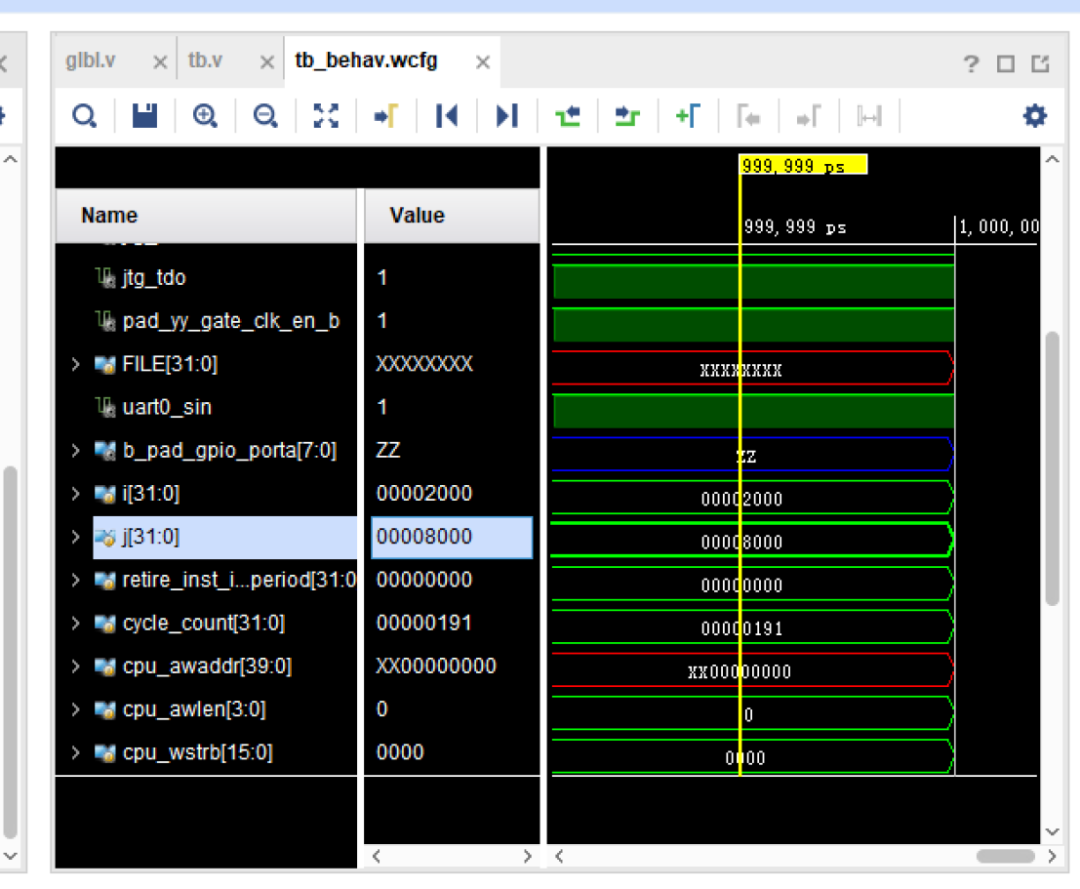
Task: Expand retire_inst_i...period[31:0] signal
Action: pyautogui.click(x=76, y=581)
